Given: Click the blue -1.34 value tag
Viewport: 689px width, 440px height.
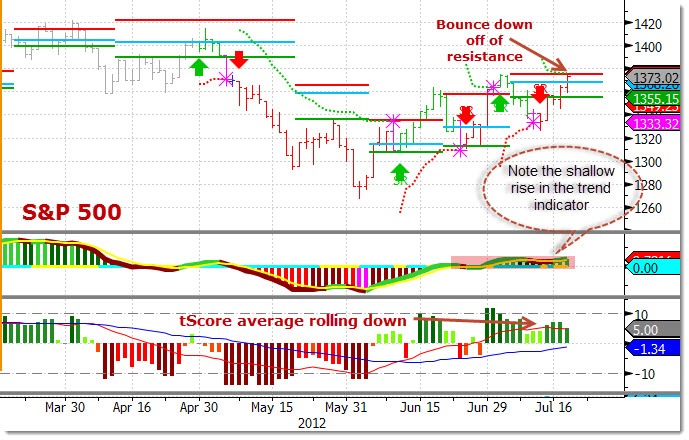Looking at the screenshot, I should (653, 349).
